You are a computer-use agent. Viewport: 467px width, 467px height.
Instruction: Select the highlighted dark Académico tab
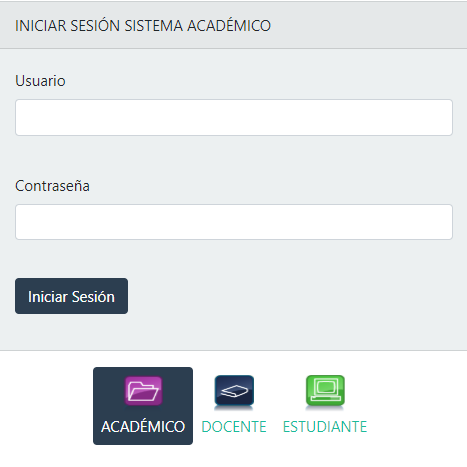pyautogui.click(x=143, y=406)
